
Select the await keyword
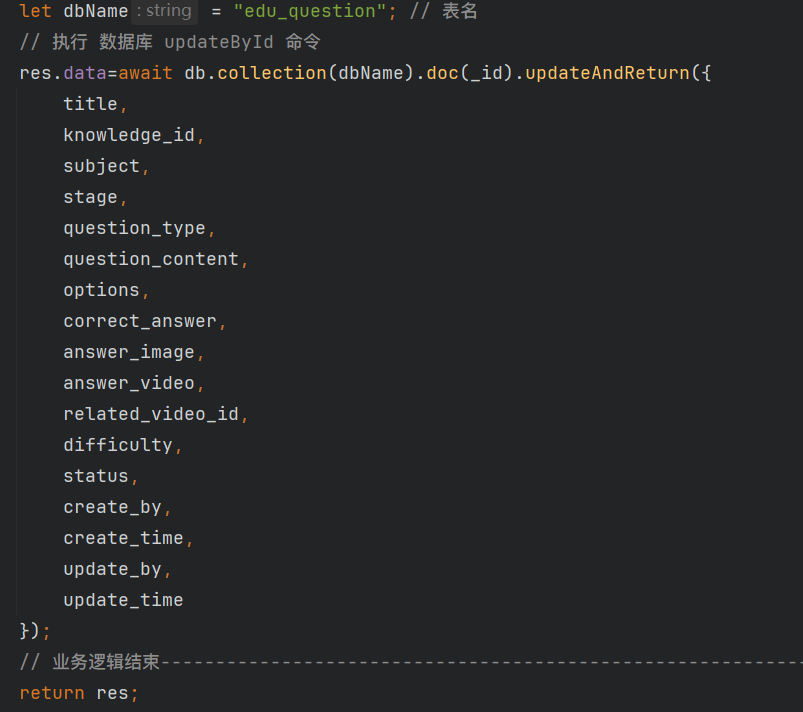146,73
